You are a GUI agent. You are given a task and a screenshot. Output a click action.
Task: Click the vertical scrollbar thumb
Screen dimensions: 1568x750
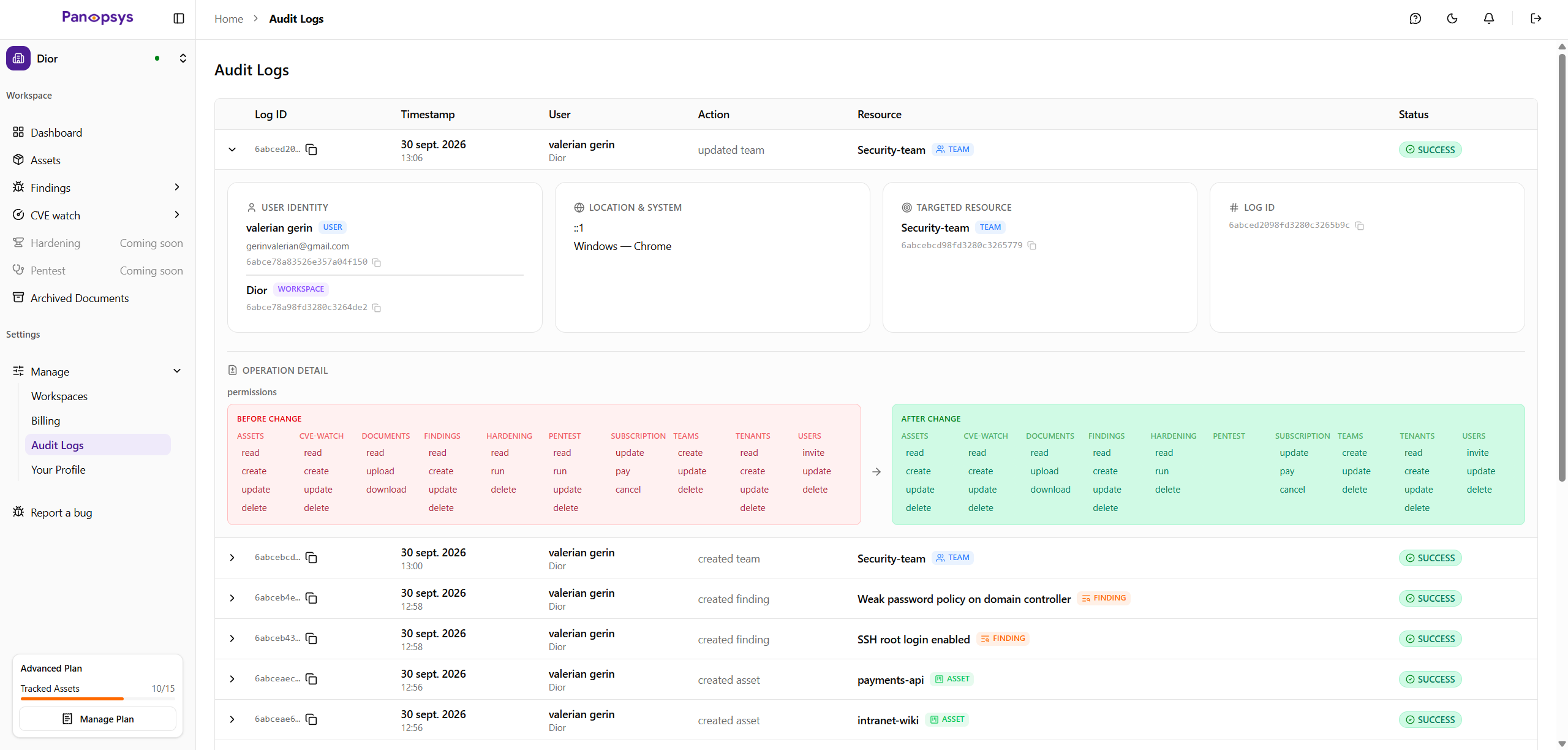[x=1562, y=268]
